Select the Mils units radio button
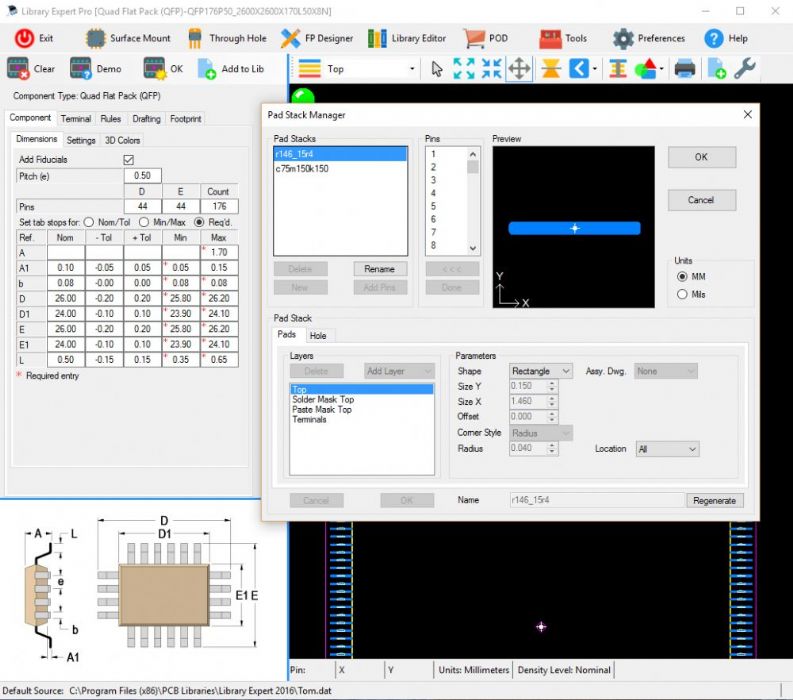The height and width of the screenshot is (700, 793). coord(683,294)
